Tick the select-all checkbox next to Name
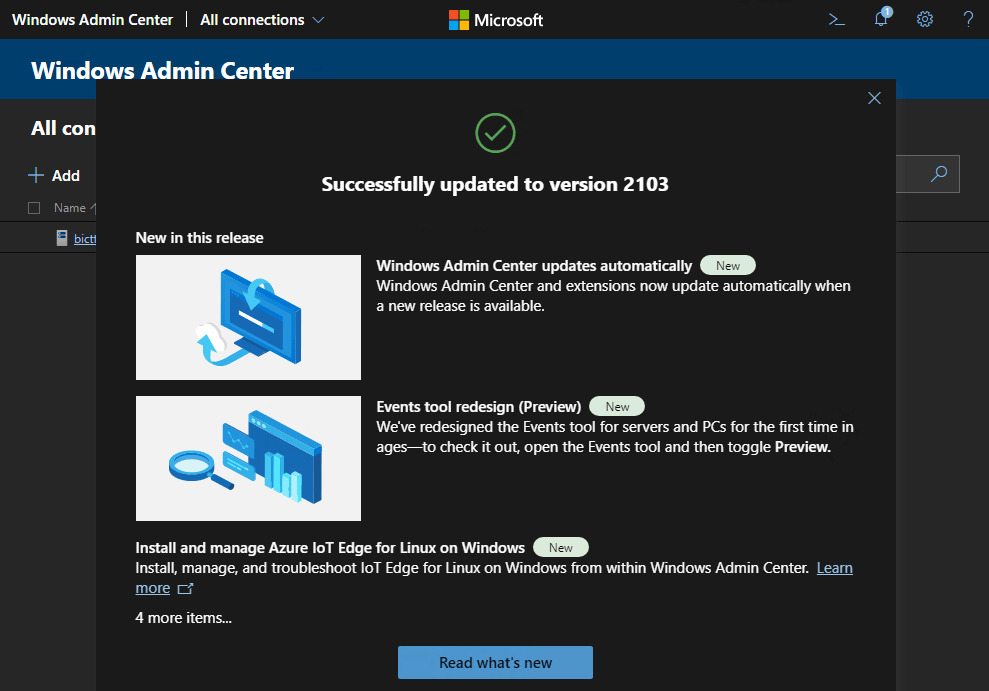Screen dimensions: 989x691 tap(34, 208)
